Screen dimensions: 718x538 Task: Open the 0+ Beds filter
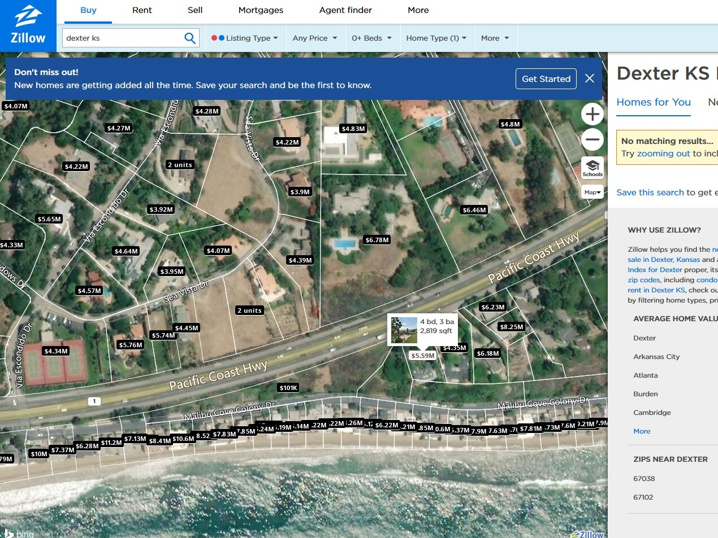pos(371,38)
